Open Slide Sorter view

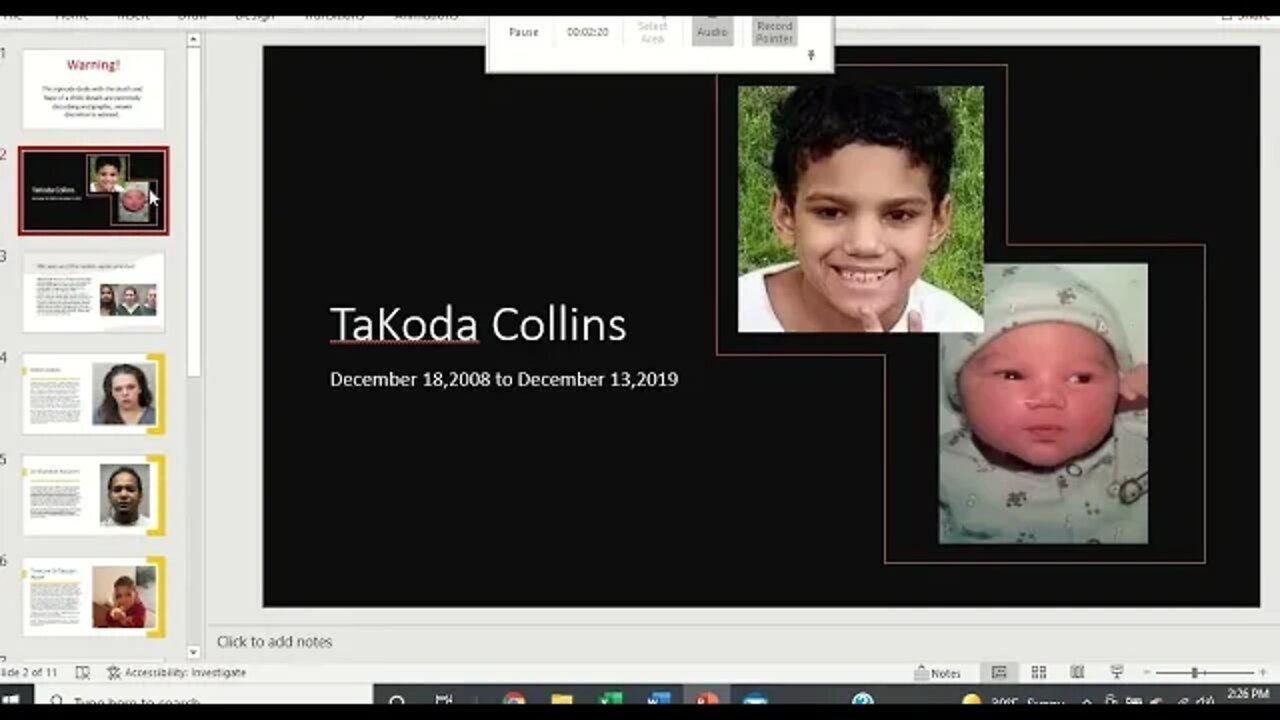coord(1038,672)
